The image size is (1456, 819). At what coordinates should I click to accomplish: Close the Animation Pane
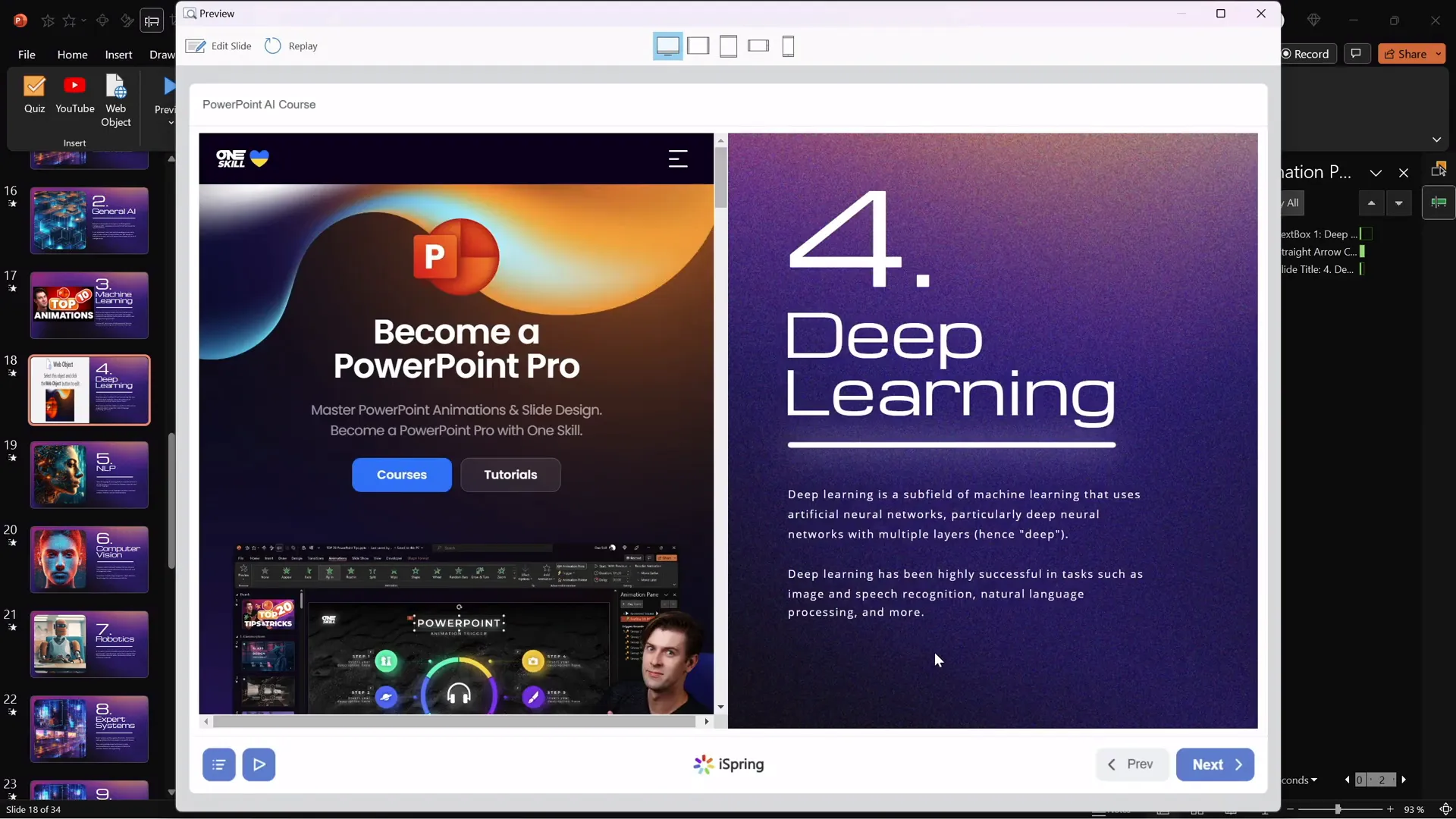click(1404, 173)
